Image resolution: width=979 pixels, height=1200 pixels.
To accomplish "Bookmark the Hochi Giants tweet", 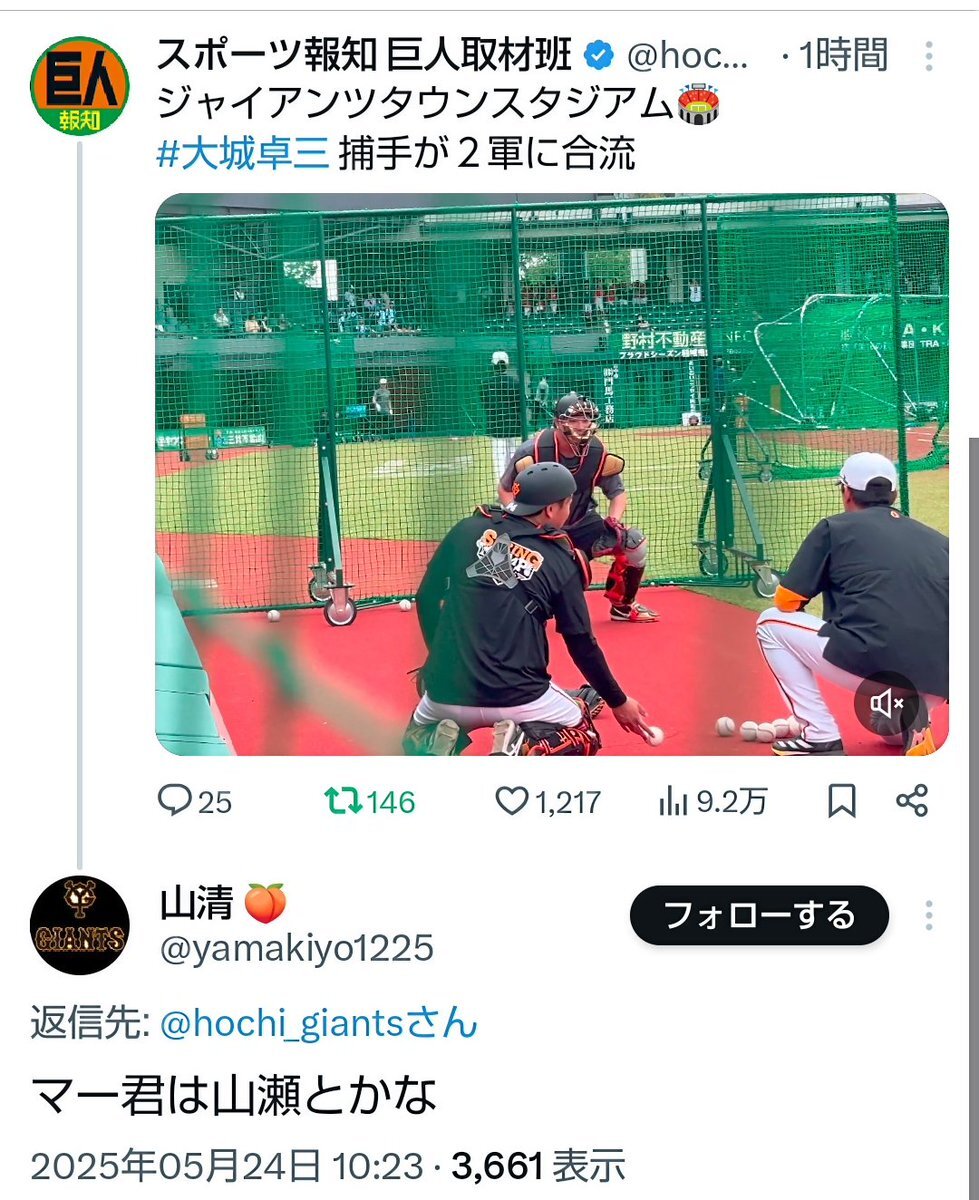I will coord(842,801).
